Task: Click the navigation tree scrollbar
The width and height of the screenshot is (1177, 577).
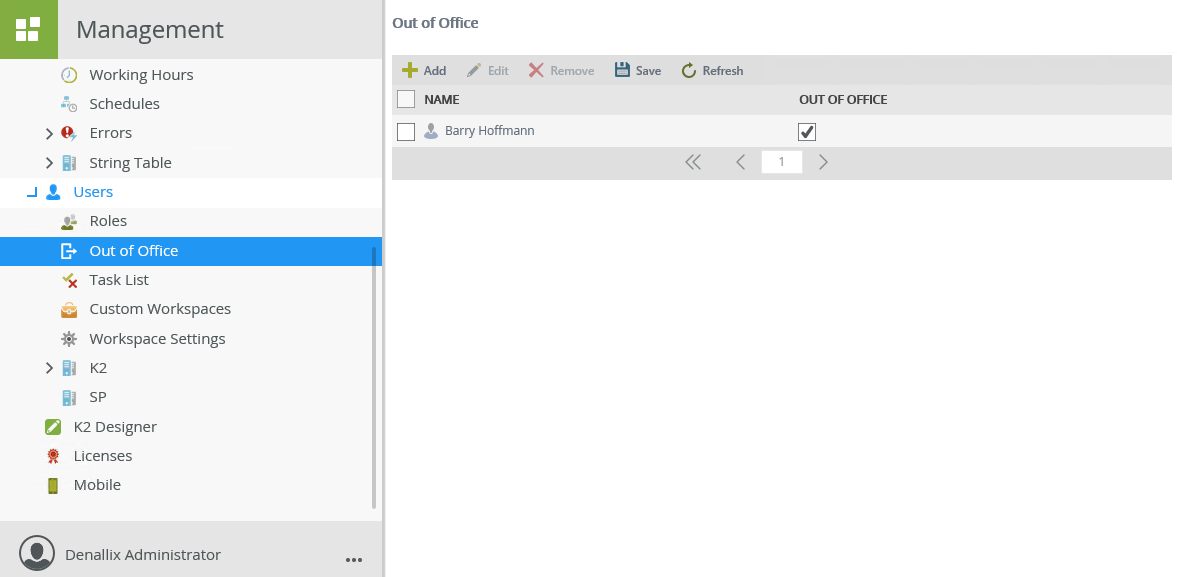Action: coord(374,377)
